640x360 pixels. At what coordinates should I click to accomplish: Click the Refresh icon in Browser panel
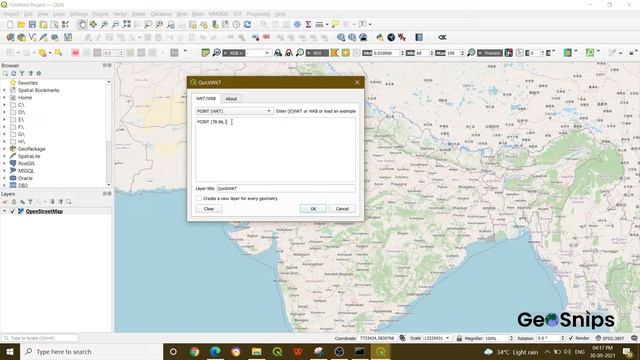[x=13, y=73]
